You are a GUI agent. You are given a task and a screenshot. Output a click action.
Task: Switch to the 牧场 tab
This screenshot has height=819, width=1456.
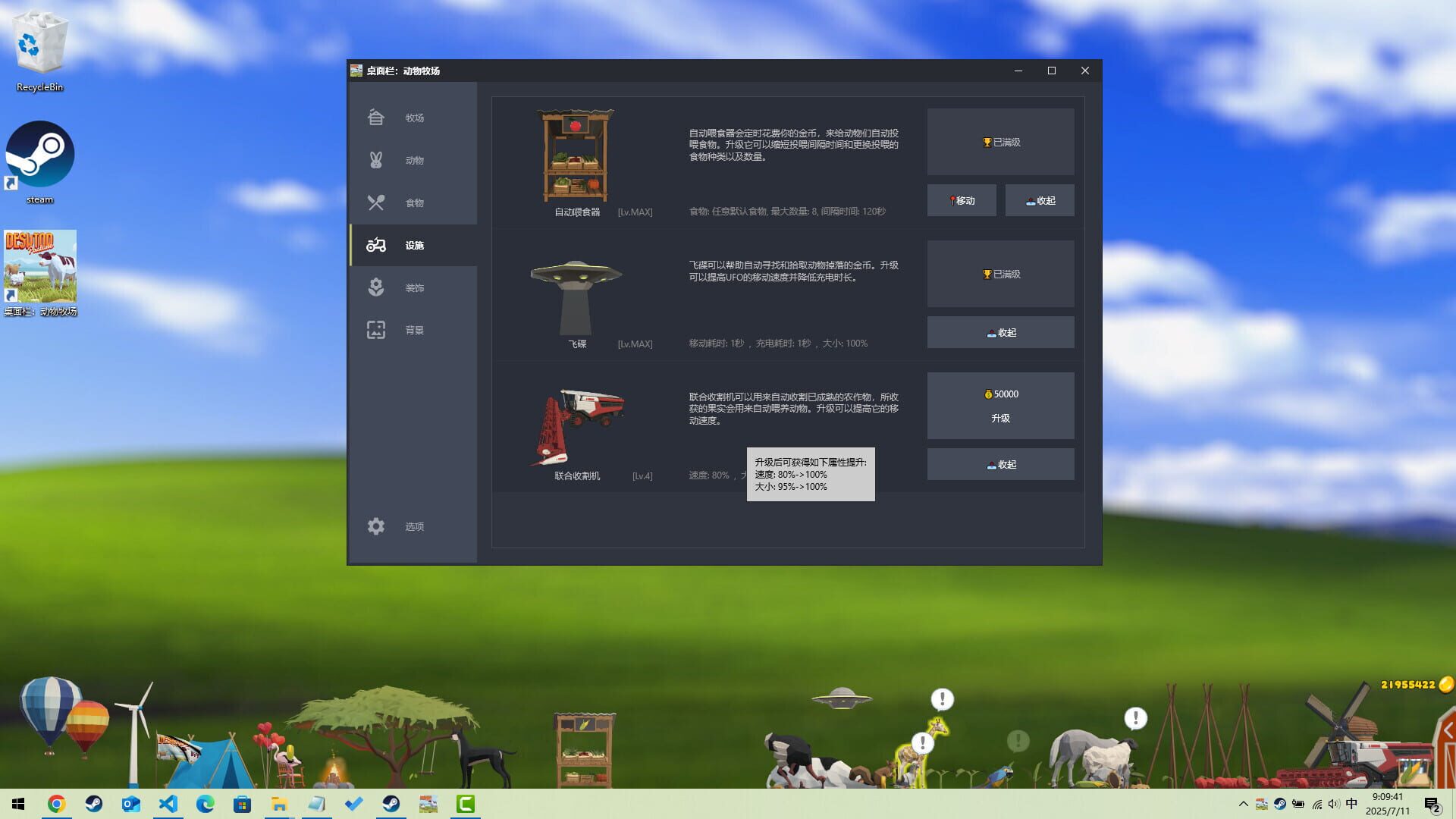[375, 118]
